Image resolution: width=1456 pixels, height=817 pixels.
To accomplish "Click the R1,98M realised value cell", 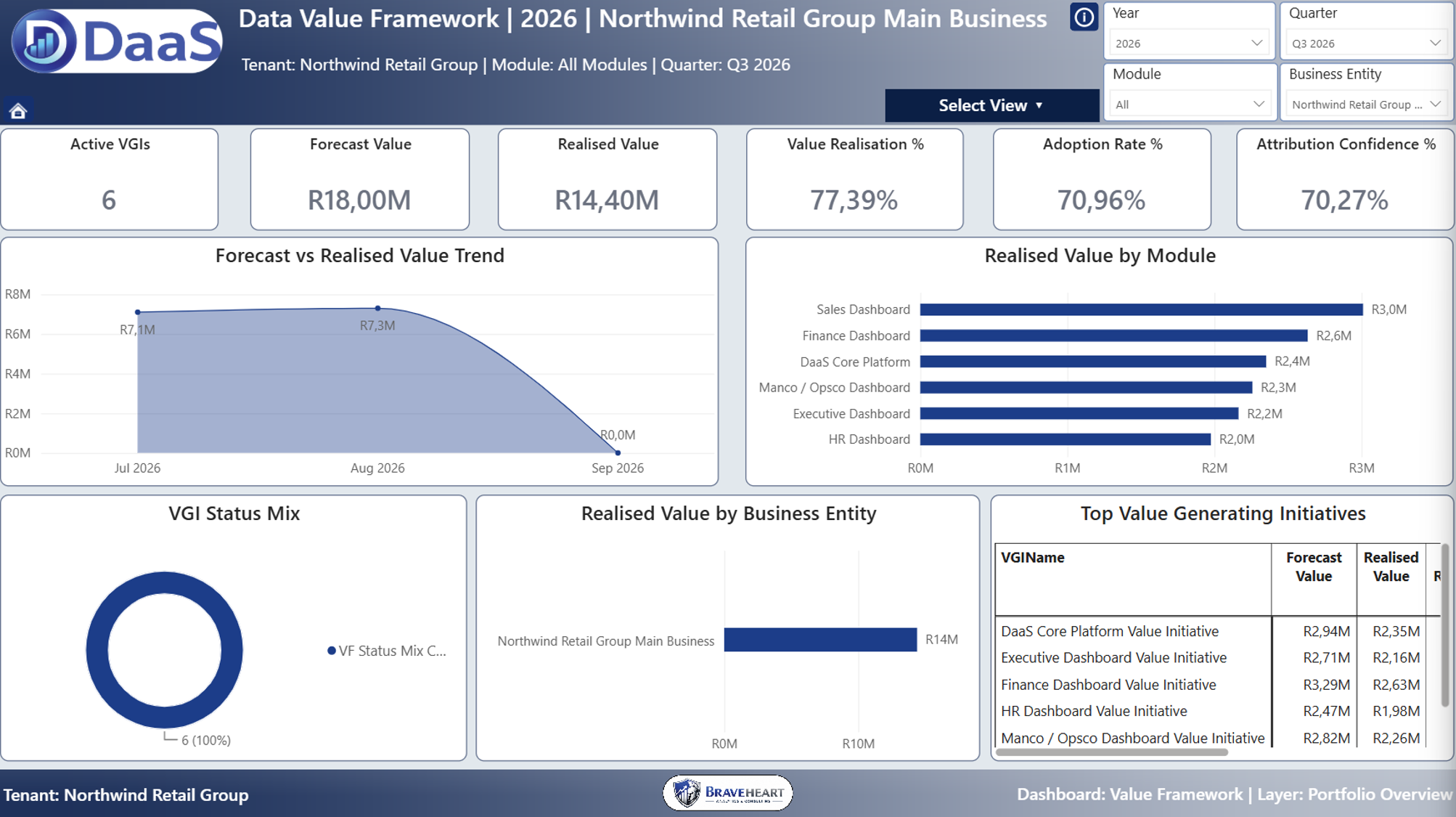I will [x=1396, y=711].
